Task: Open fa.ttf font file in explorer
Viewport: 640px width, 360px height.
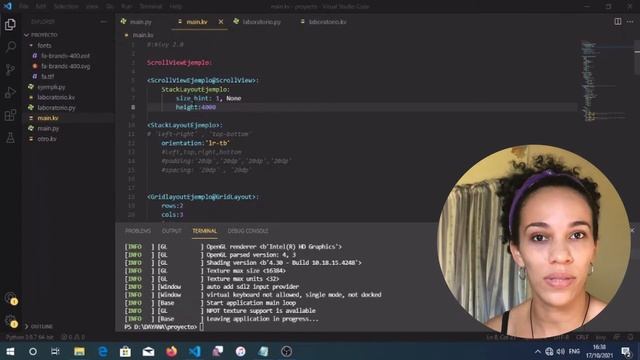Action: pos(47,76)
